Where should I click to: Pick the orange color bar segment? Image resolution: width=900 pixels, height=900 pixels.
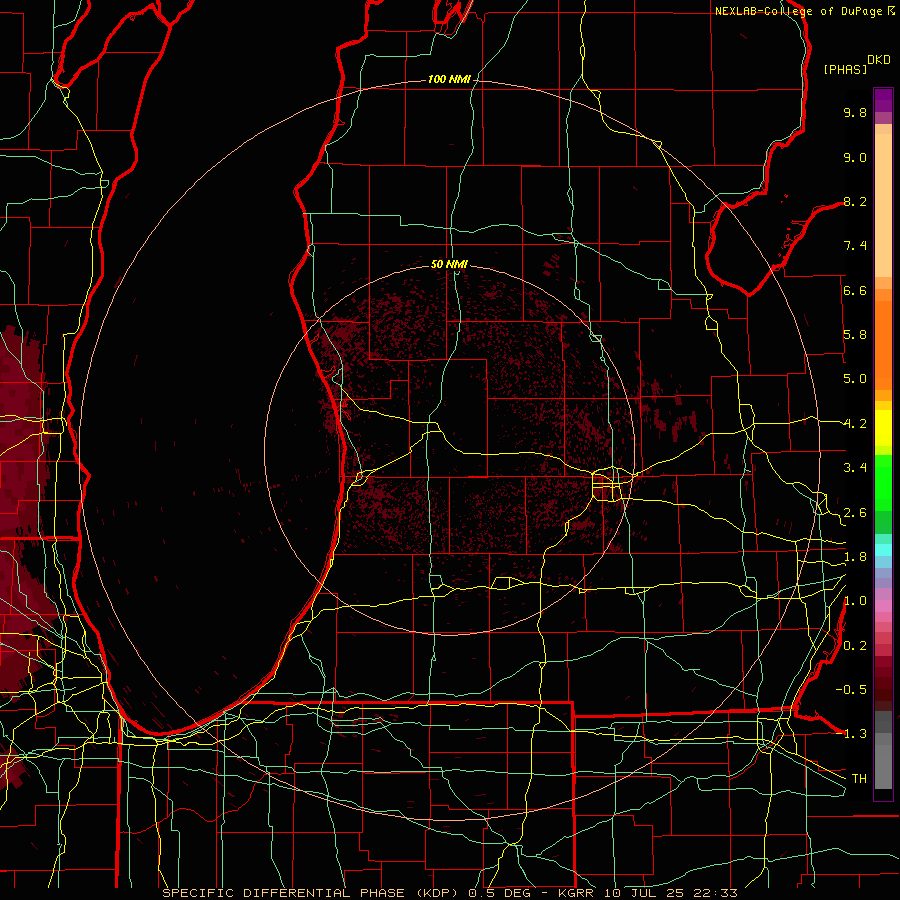coord(883,345)
